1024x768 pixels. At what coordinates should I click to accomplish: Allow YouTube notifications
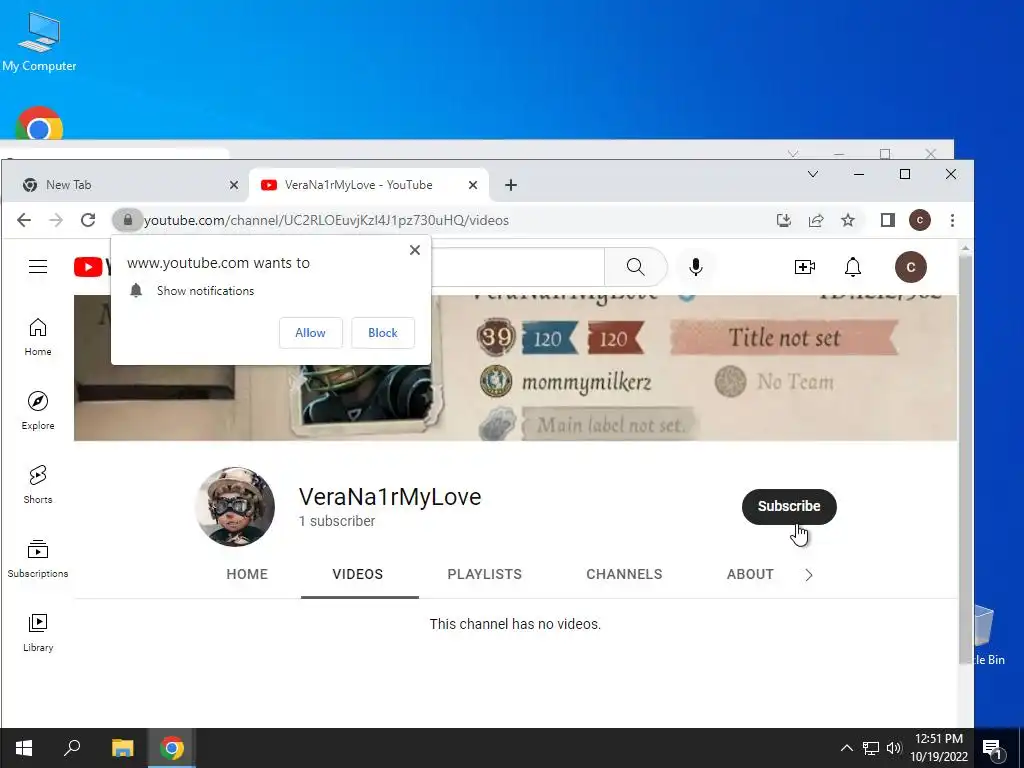pos(310,332)
